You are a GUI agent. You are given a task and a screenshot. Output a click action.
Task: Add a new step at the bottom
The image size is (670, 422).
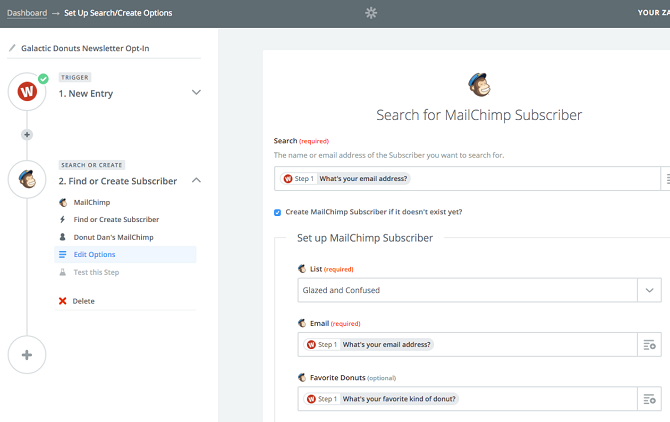click(x=27, y=355)
